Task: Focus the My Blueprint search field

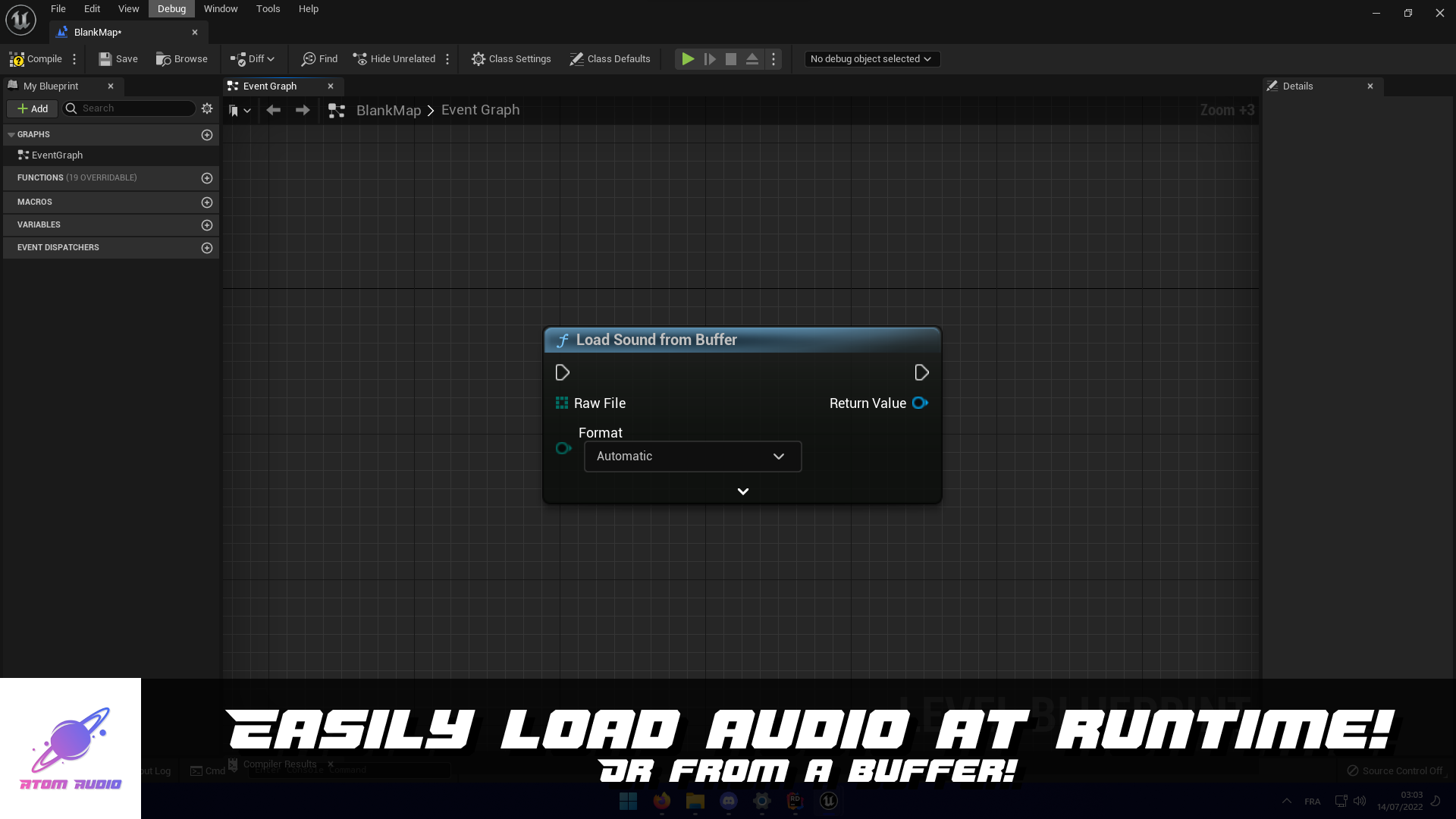Action: click(x=130, y=109)
